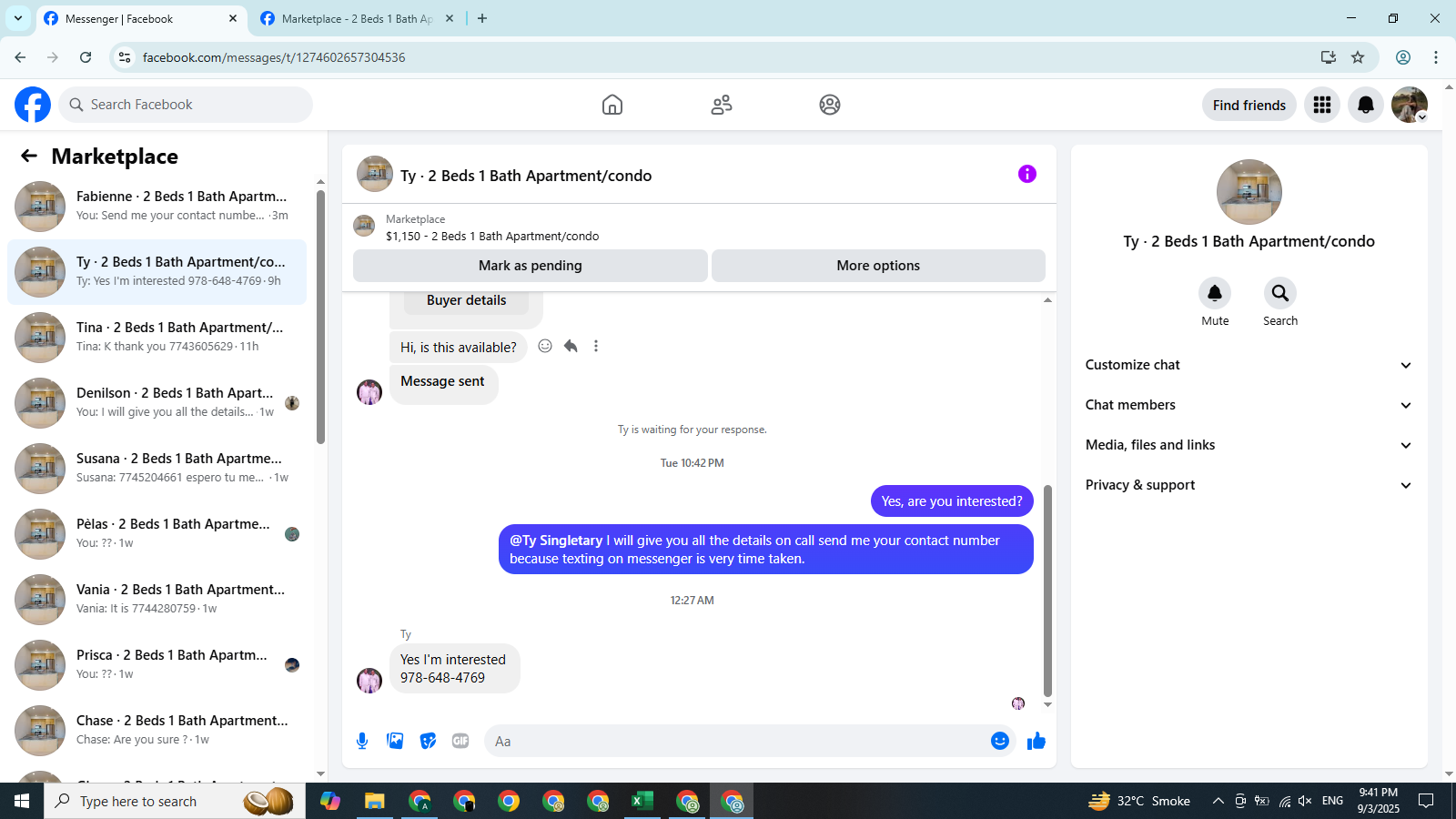Focus the Search Facebook field
The image size is (1456, 819).
tap(186, 105)
